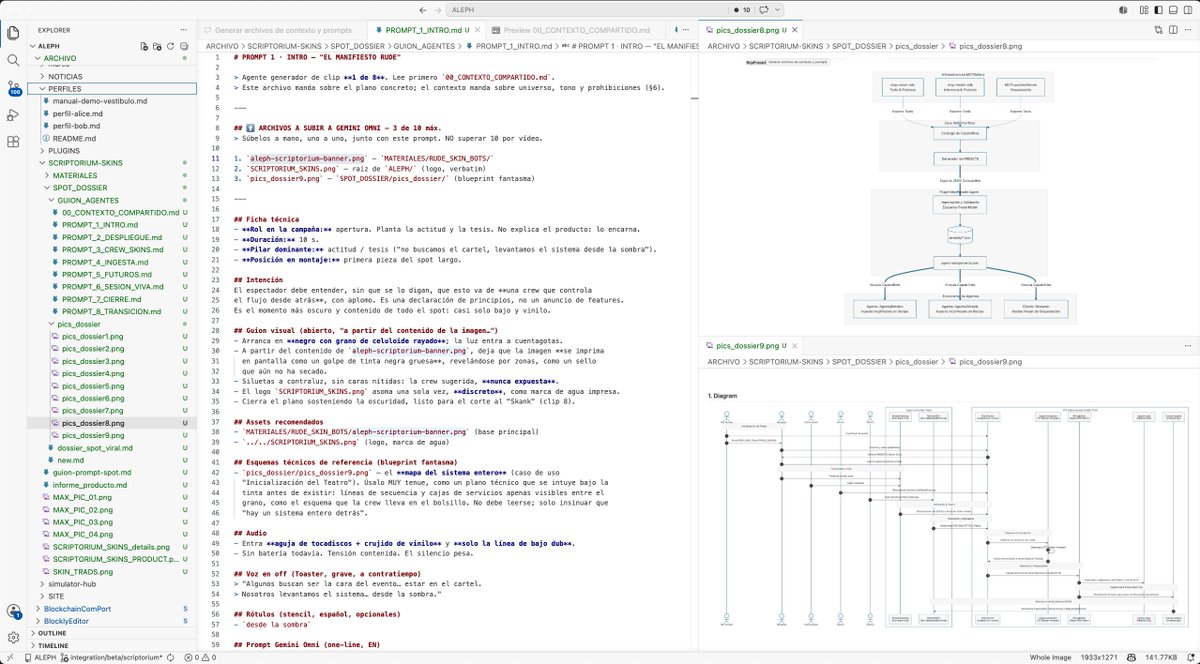Open errors and warnings in status bar
The height and width of the screenshot is (664, 1200).
(x=200, y=657)
